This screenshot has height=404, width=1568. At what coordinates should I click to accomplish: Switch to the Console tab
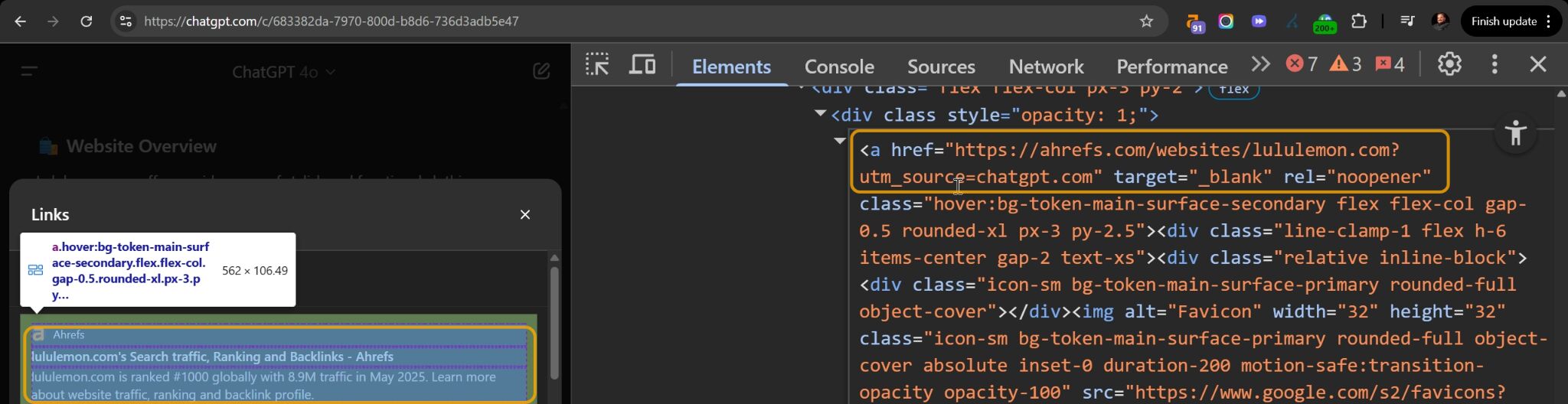tap(839, 67)
